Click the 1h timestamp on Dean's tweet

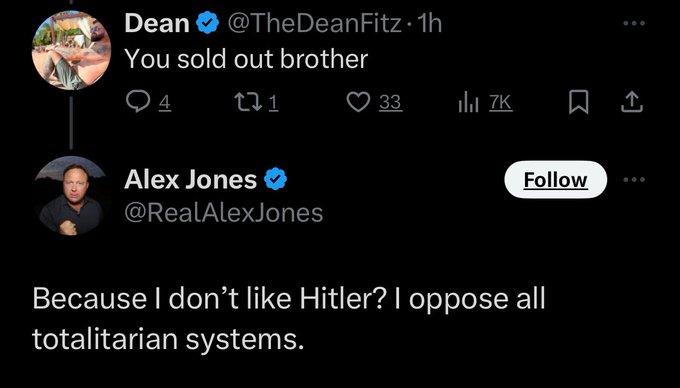(428, 23)
